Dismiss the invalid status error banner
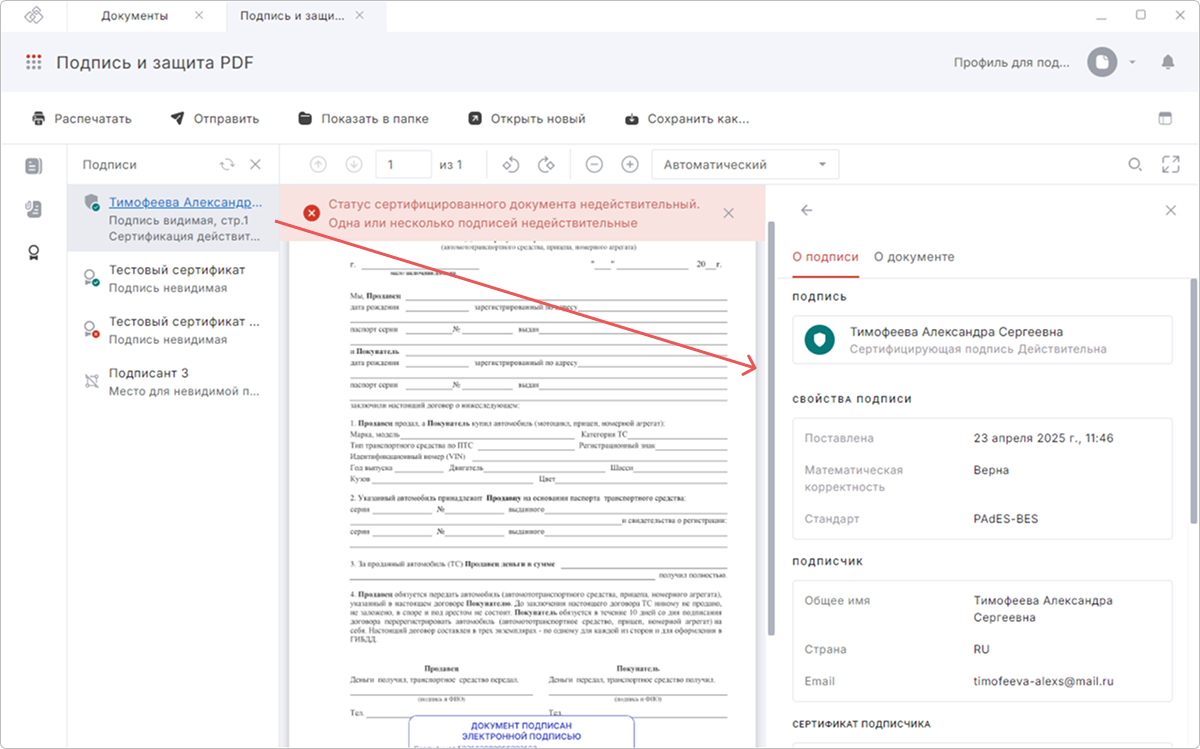Image resolution: width=1200 pixels, height=749 pixels. pos(728,213)
